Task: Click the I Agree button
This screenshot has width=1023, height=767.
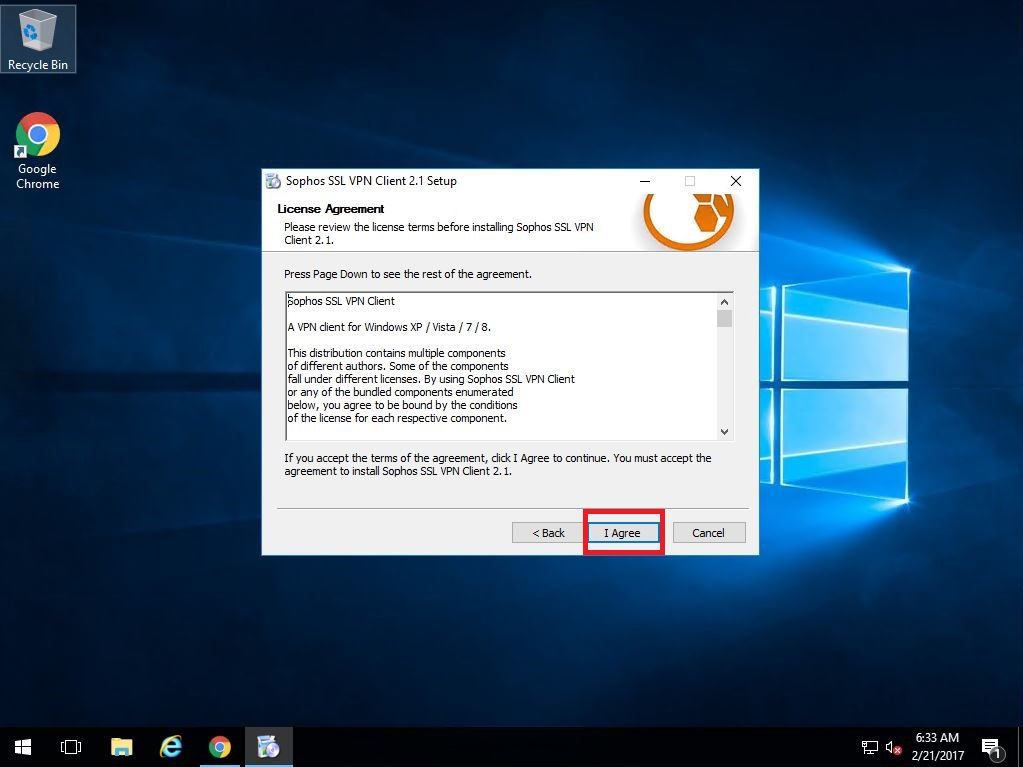Action: pos(623,533)
